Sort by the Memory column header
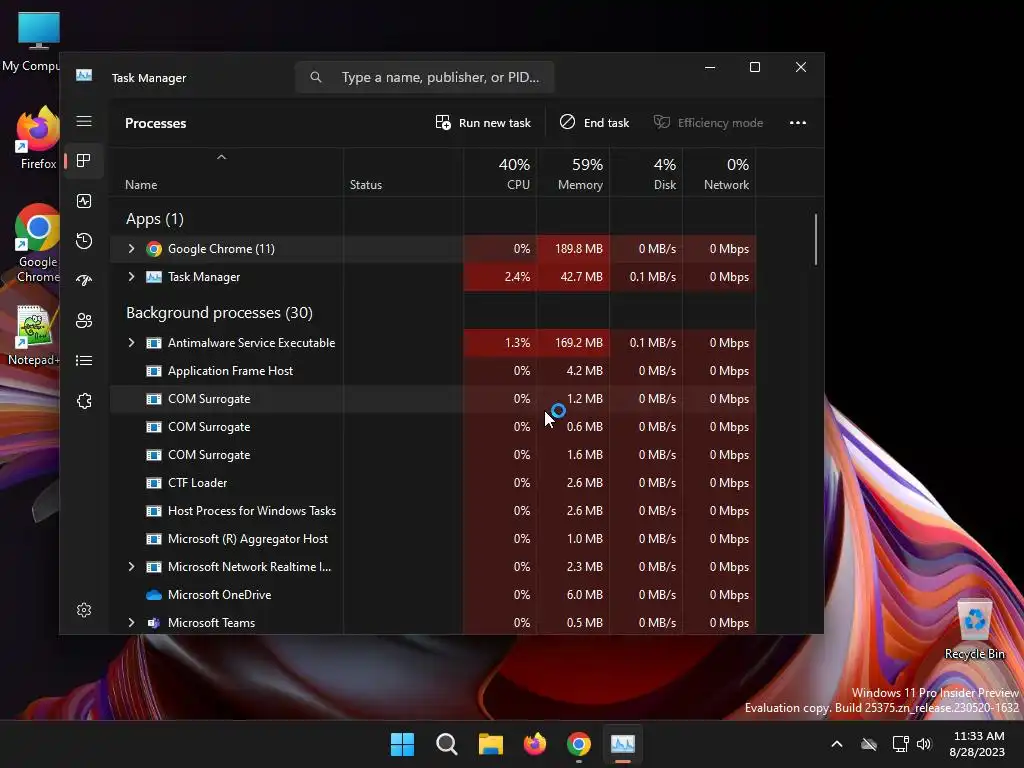 [574, 173]
